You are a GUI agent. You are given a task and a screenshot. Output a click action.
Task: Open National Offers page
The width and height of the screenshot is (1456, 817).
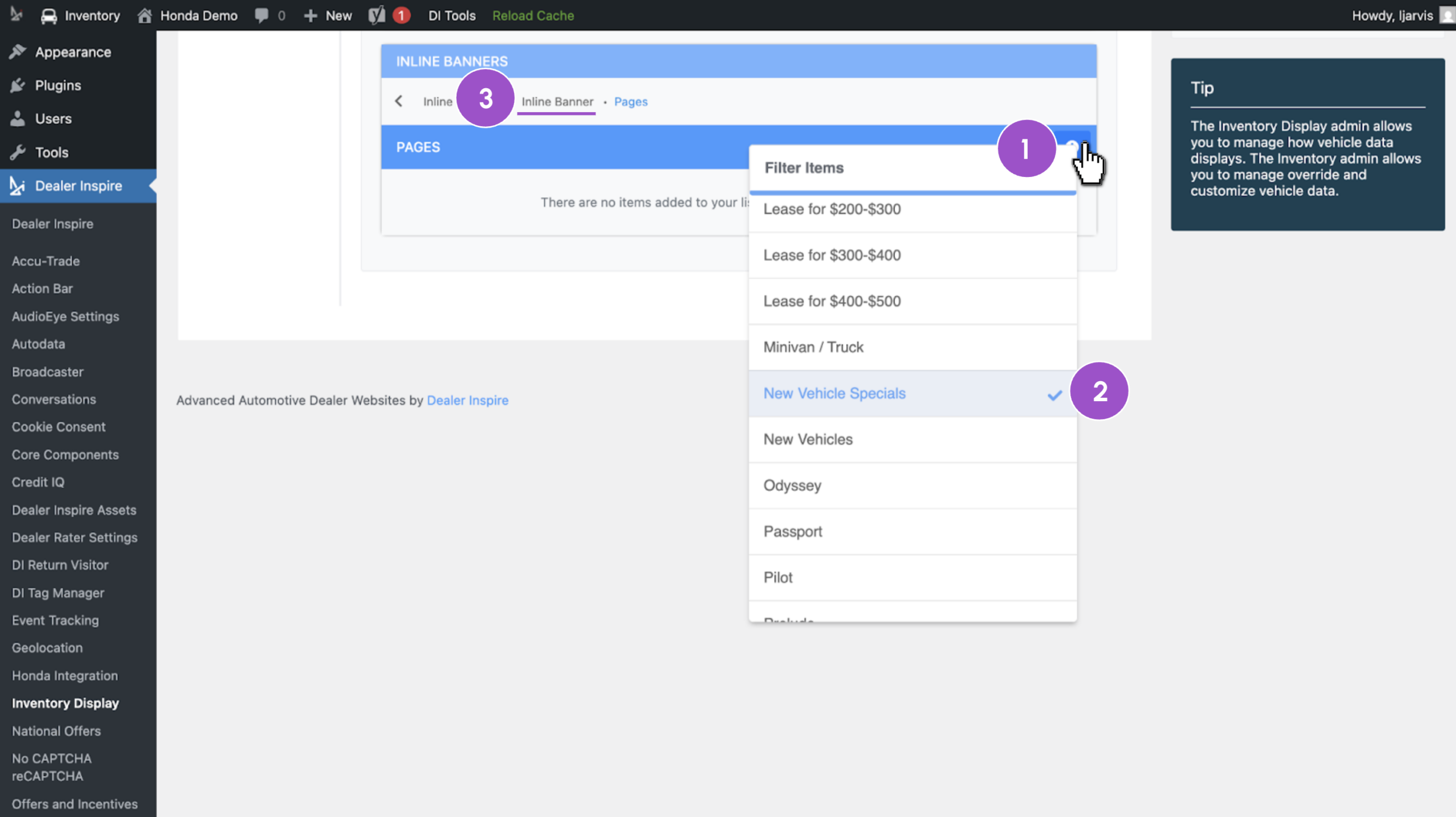tap(56, 731)
